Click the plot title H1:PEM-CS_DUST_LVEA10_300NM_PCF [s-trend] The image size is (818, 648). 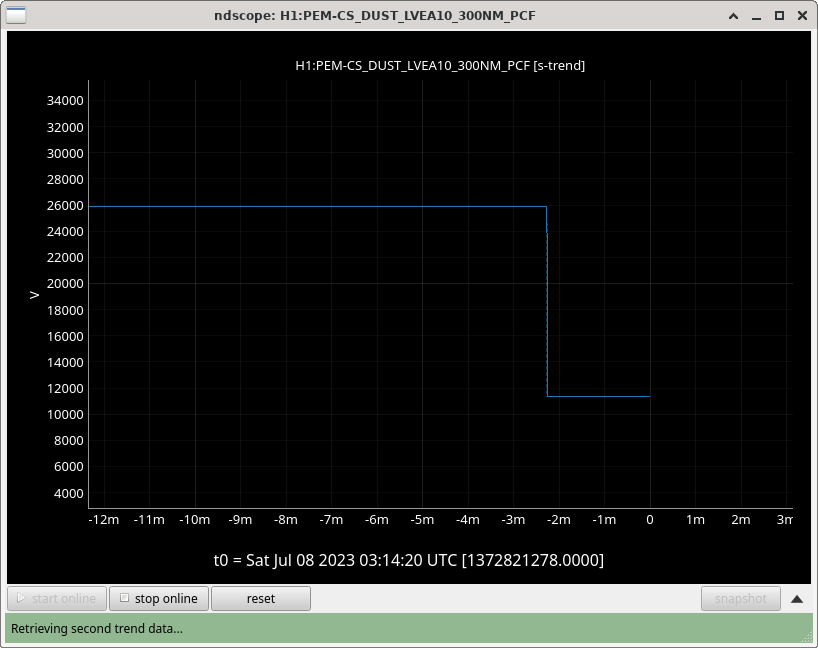coord(440,65)
